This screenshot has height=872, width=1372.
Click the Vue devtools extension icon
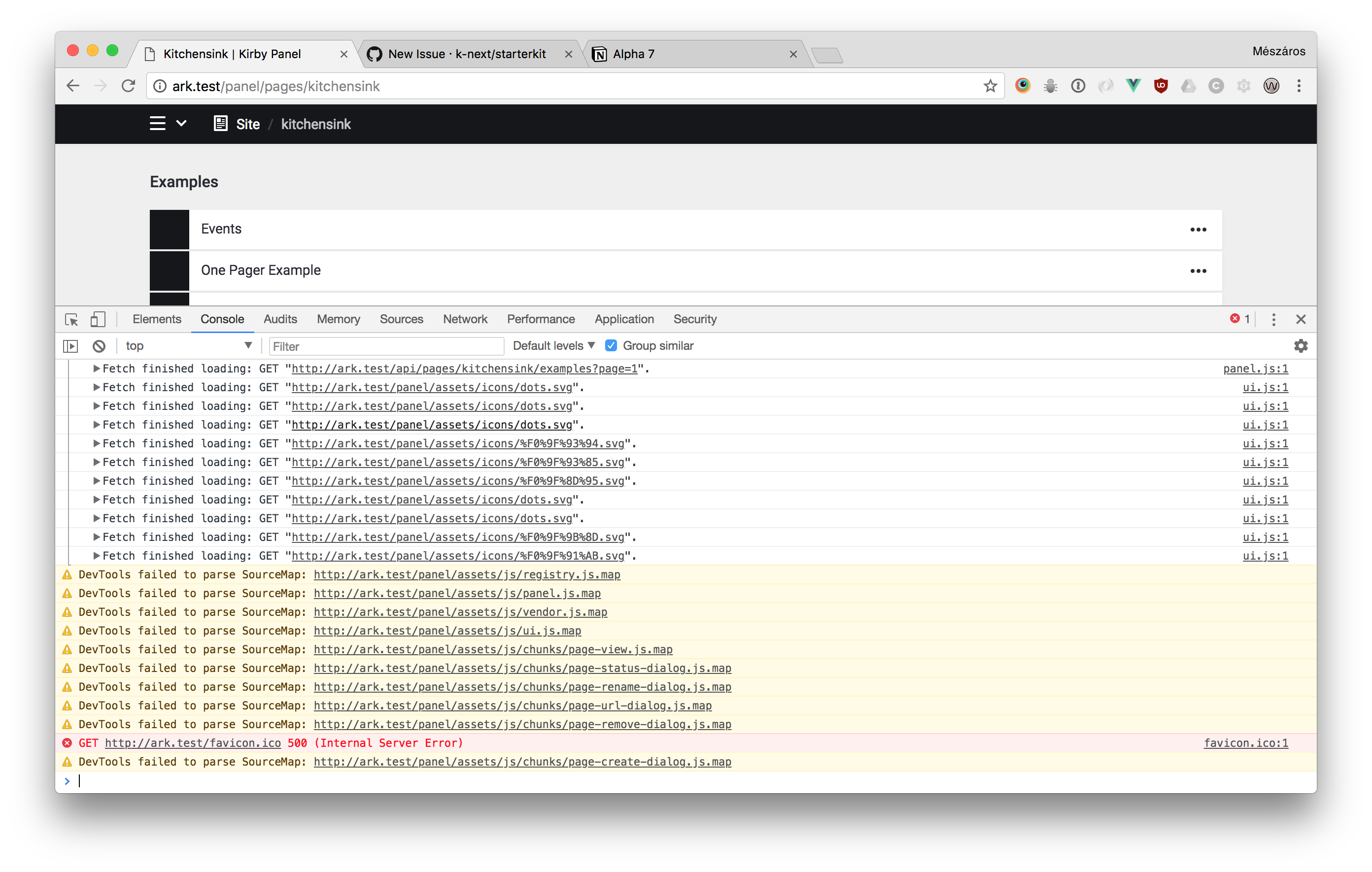click(x=1132, y=86)
